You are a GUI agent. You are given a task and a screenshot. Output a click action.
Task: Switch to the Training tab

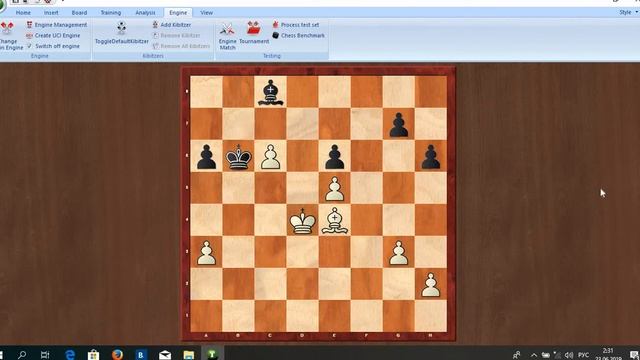point(111,13)
